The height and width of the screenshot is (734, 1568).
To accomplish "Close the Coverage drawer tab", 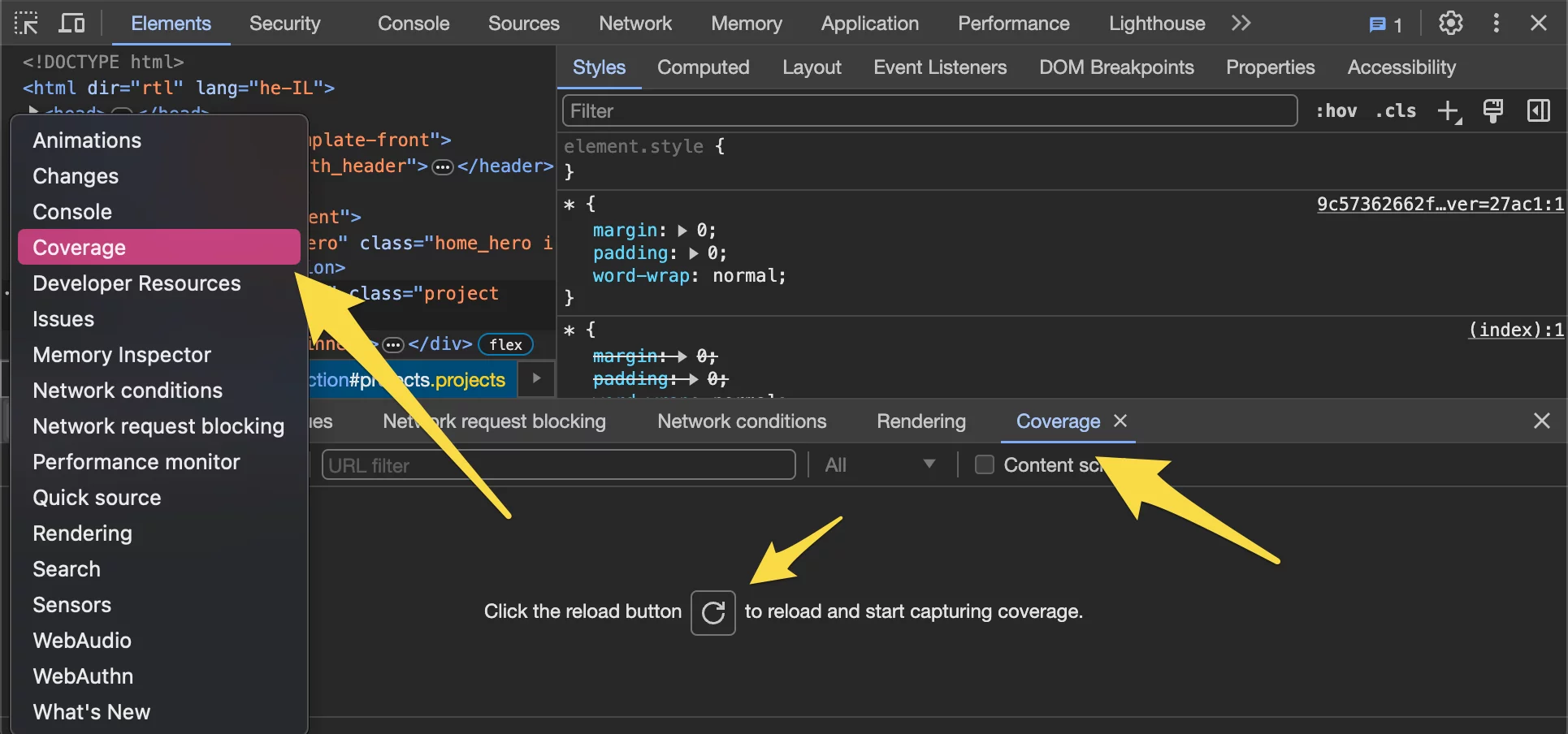I will click(1120, 421).
